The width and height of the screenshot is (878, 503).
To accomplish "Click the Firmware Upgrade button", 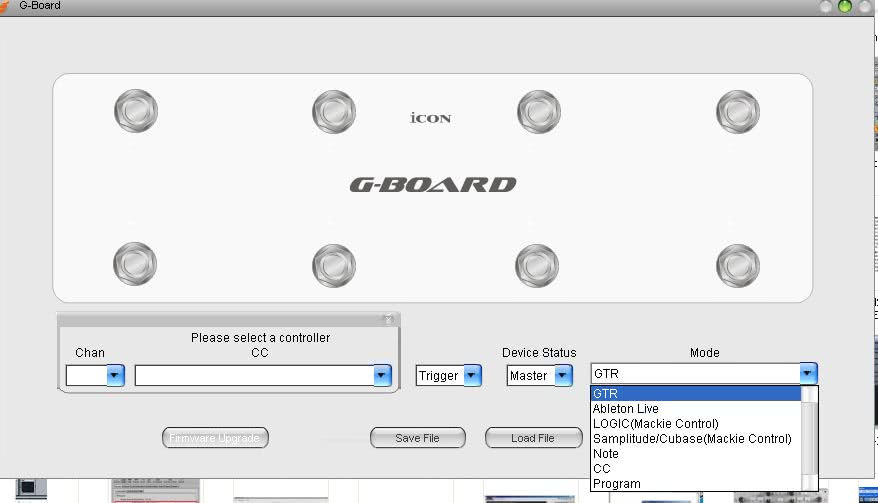I will click(215, 438).
